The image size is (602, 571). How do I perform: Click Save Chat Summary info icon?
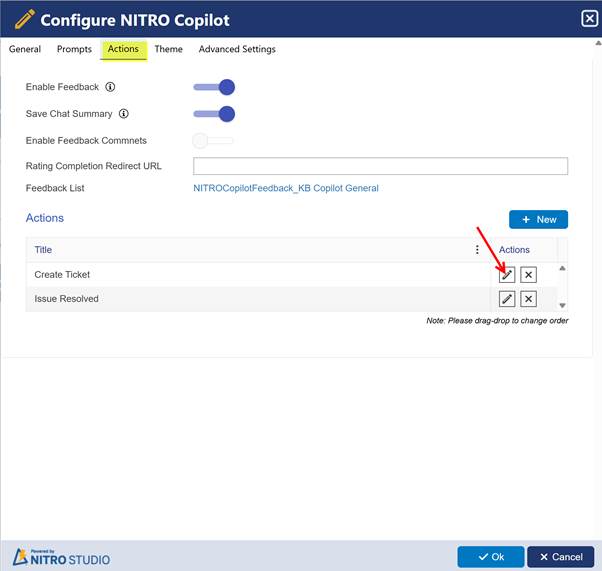click(x=124, y=114)
